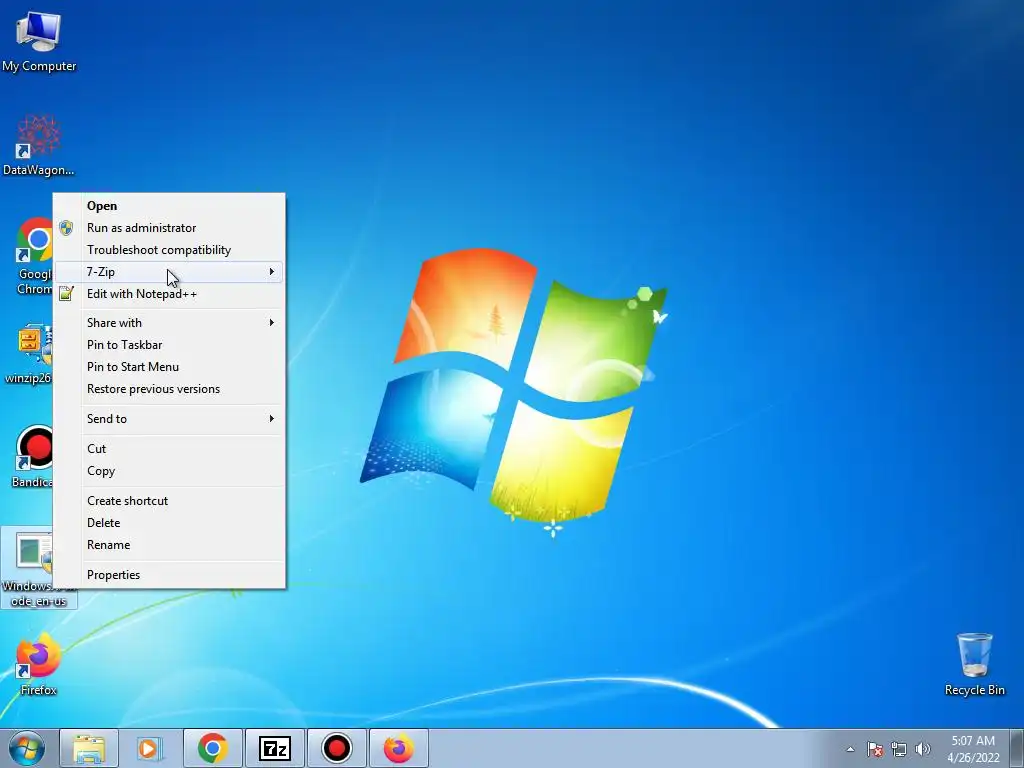Screen dimensions: 1024x768
Task: Select the Firefox desktop shortcut
Action: (39, 664)
